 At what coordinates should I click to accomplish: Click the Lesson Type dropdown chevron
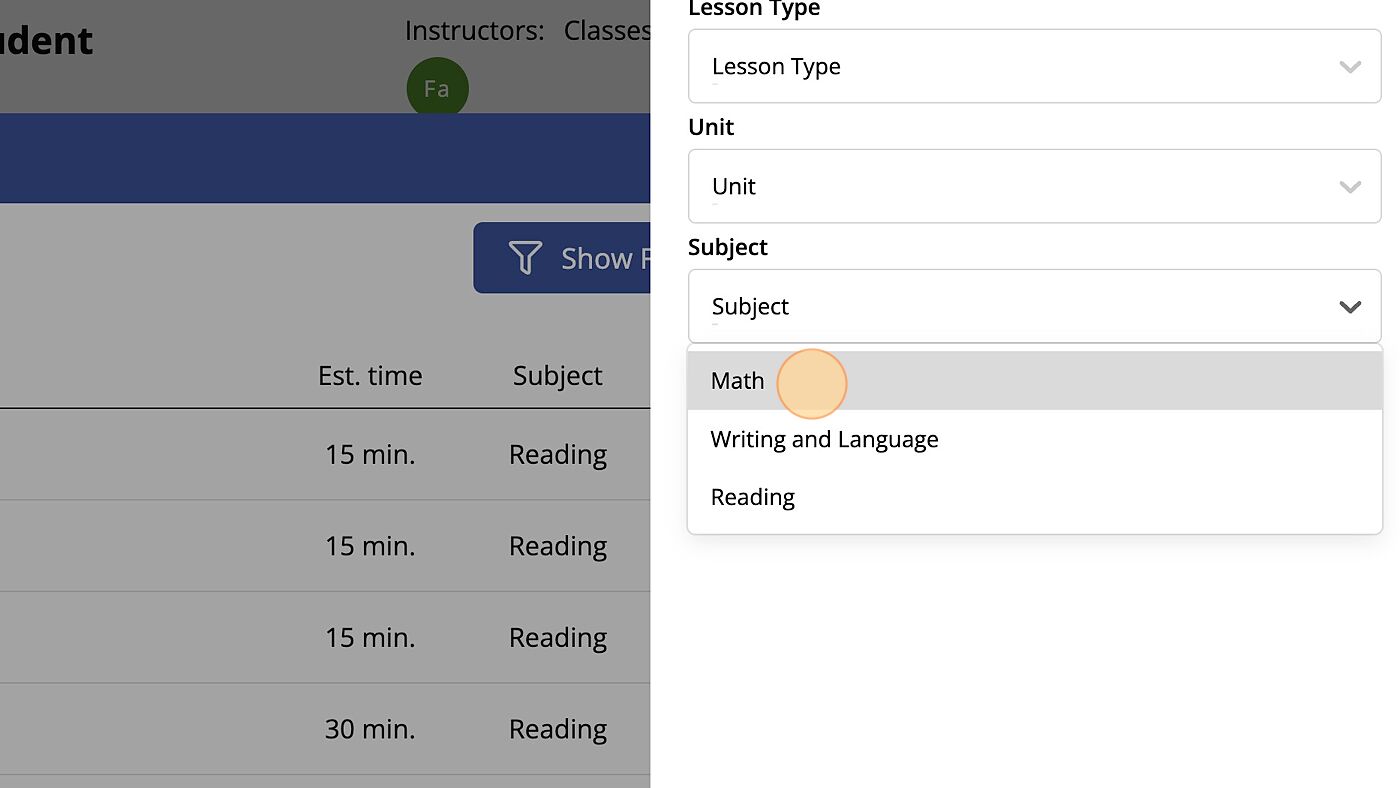(1350, 67)
